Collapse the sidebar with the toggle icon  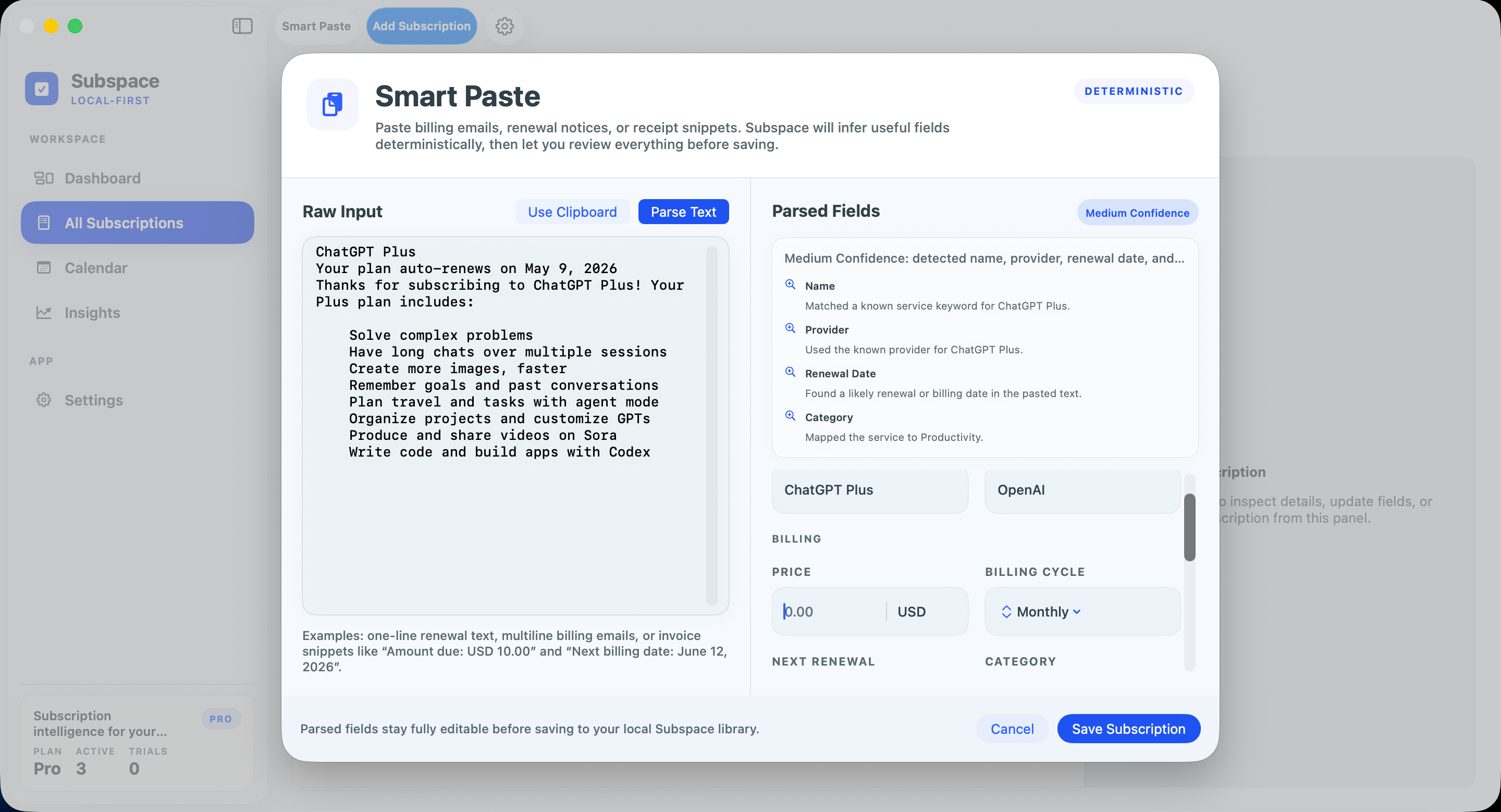pos(242,26)
